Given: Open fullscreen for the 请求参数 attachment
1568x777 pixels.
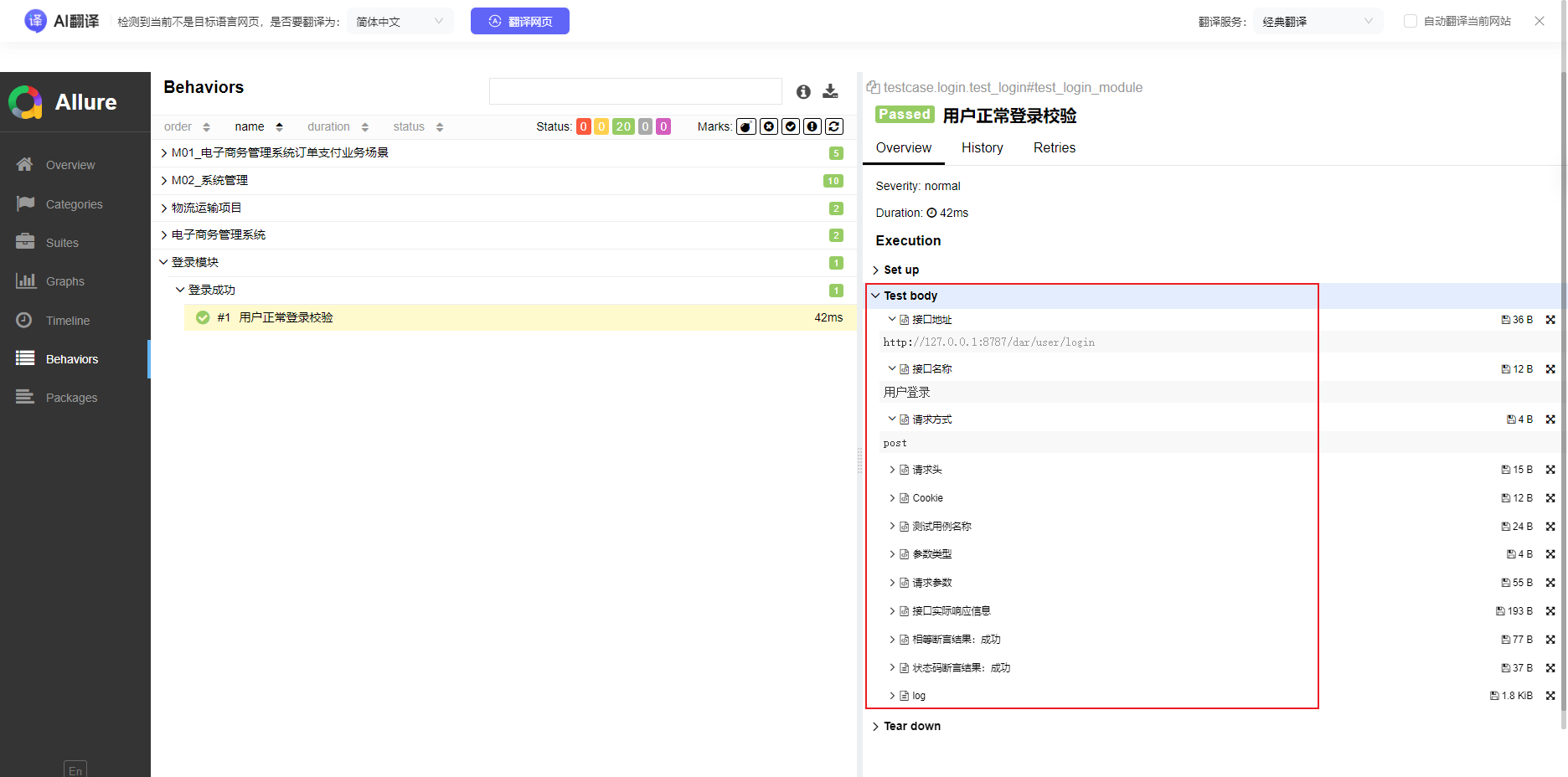Looking at the screenshot, I should [x=1550, y=583].
